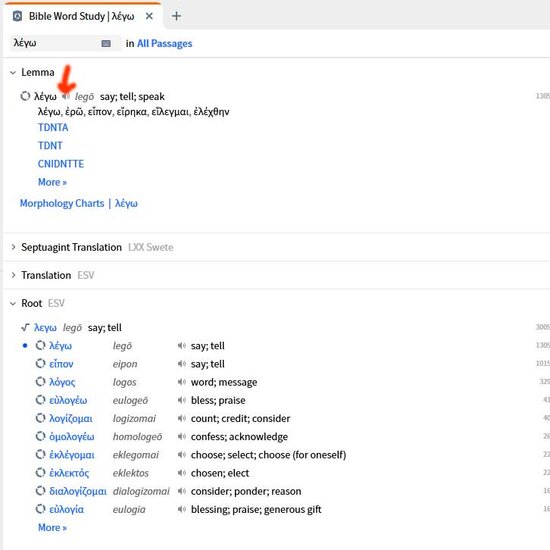Viewport: 550px width, 550px height.
Task: Collapse the Root ESV section
Action: click(13, 303)
